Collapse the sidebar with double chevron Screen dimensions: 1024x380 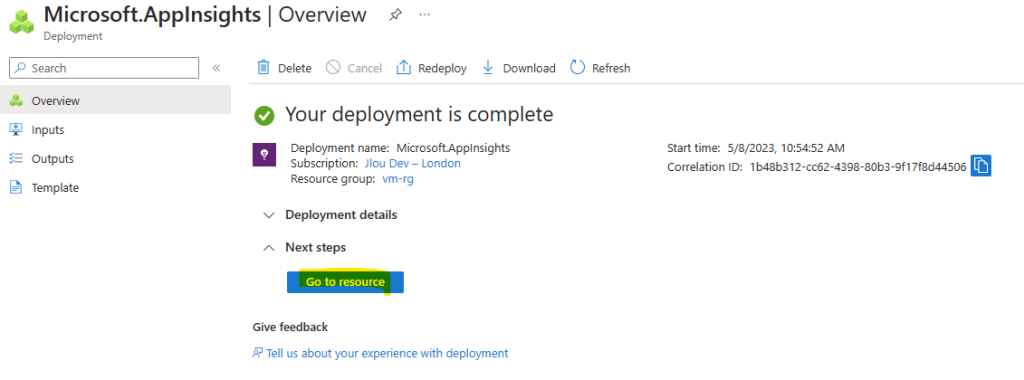216,68
